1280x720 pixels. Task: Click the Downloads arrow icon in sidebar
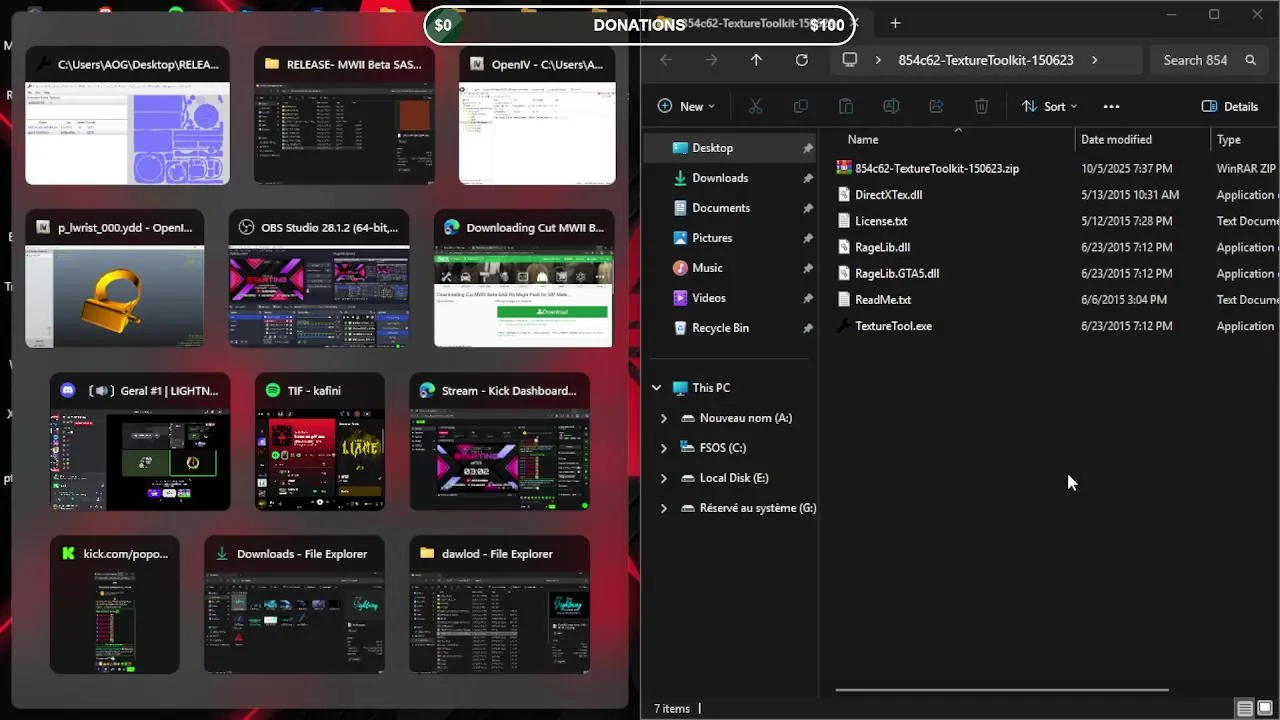pos(680,178)
